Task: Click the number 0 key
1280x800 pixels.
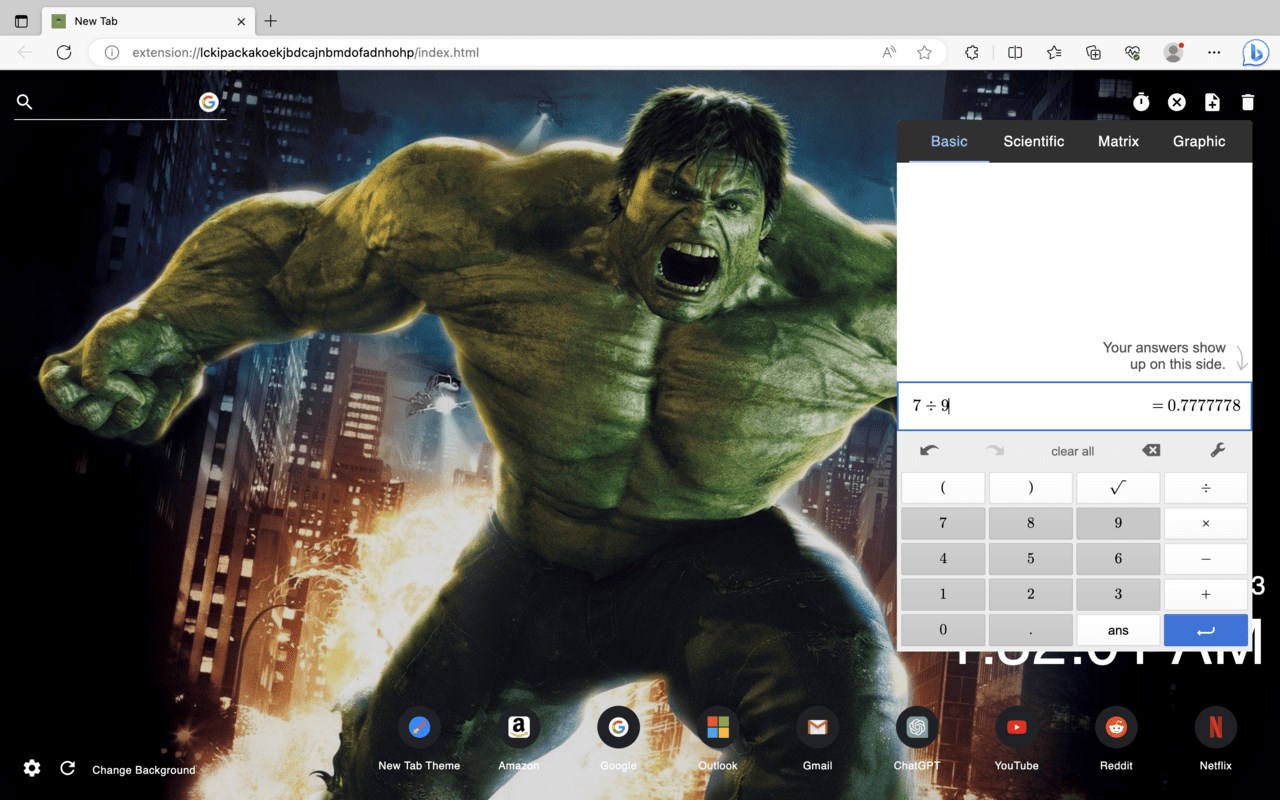Action: click(943, 630)
